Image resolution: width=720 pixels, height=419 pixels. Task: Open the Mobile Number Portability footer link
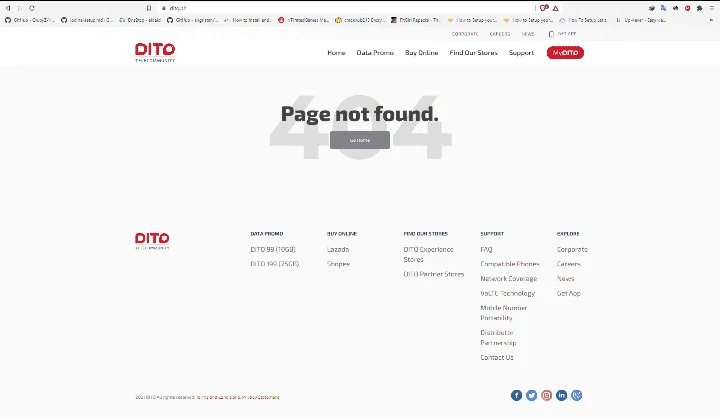(x=503, y=313)
